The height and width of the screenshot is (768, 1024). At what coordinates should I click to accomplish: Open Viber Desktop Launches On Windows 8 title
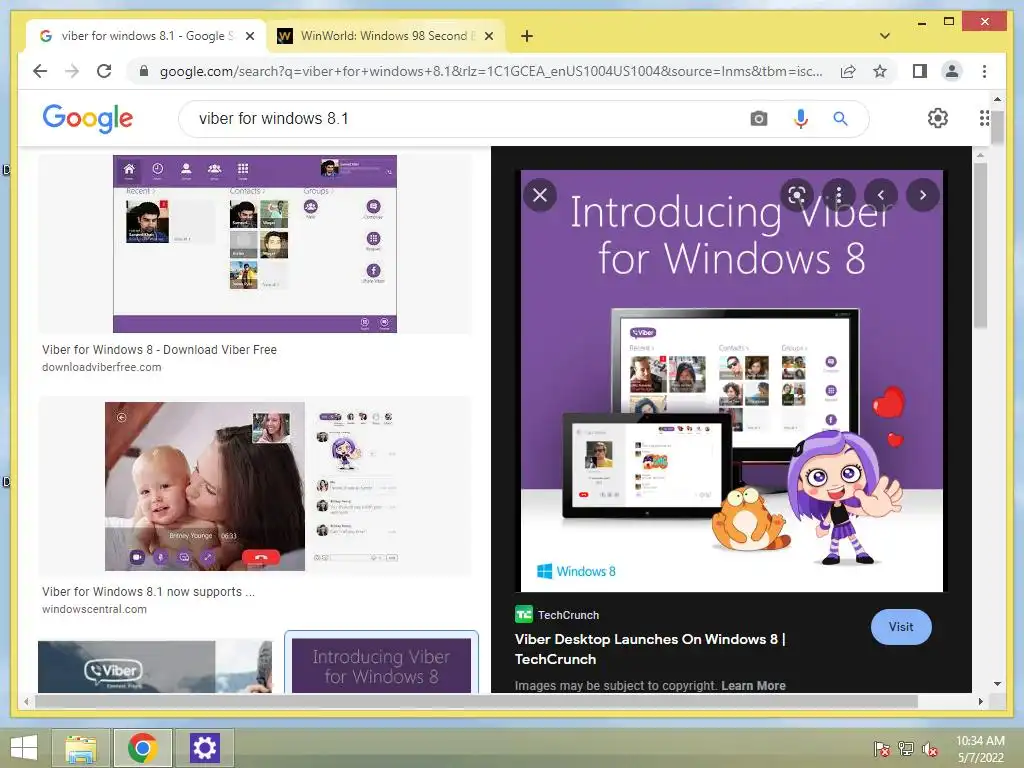[x=650, y=649]
